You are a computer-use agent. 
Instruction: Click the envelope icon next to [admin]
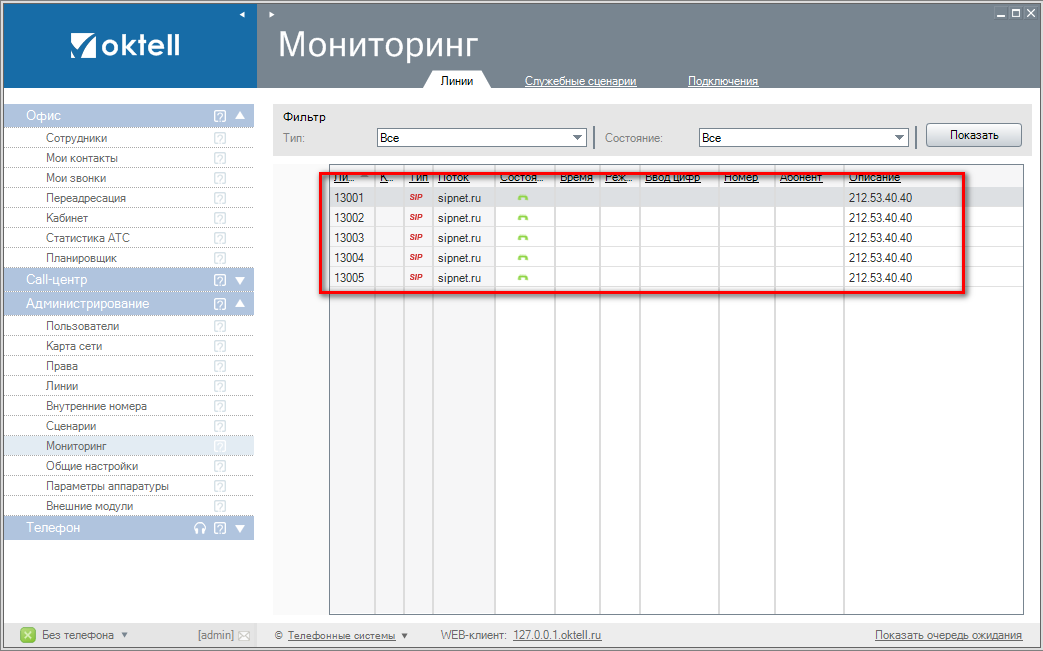pos(244,635)
